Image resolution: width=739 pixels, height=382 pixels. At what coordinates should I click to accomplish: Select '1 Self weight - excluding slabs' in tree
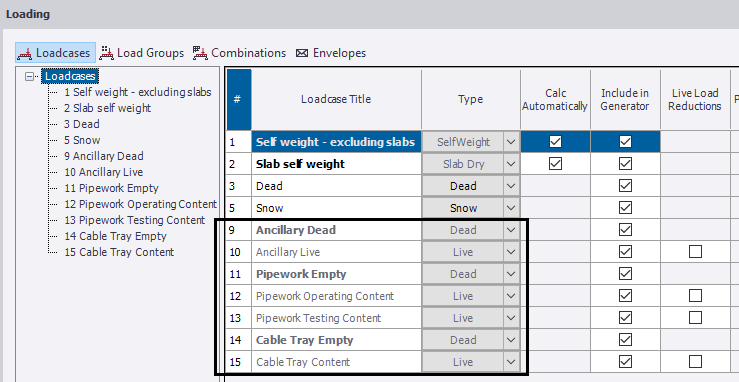138,92
